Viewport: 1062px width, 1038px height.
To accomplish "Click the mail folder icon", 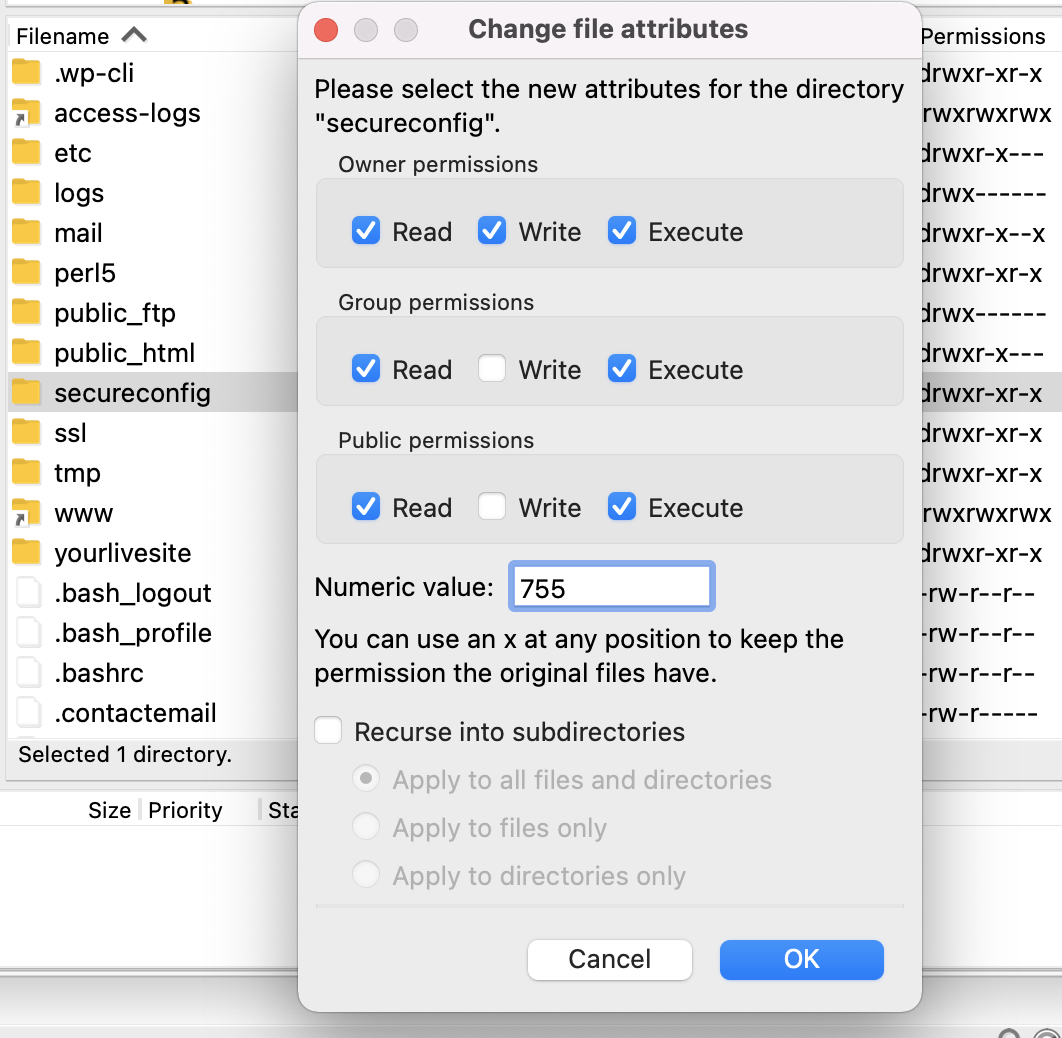I will [26, 232].
